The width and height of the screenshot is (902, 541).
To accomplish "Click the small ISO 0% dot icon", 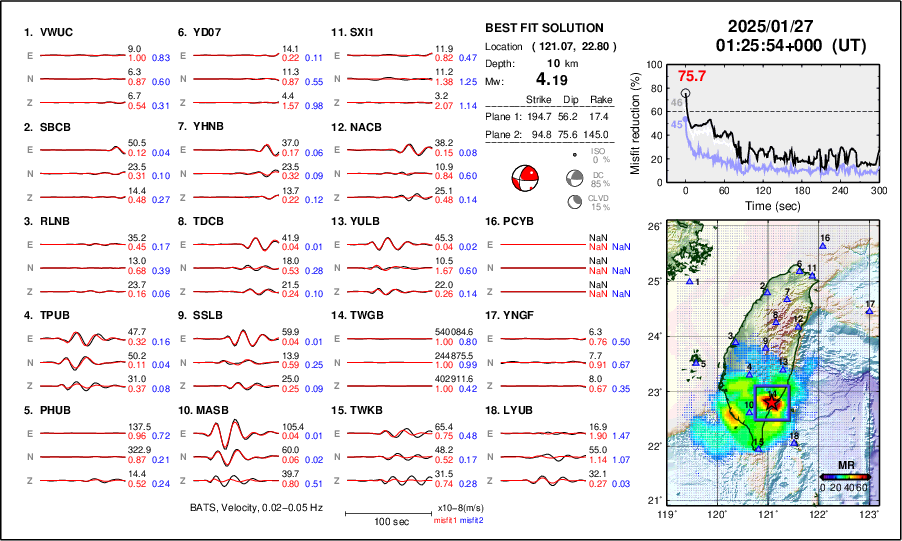I will pos(574,155).
